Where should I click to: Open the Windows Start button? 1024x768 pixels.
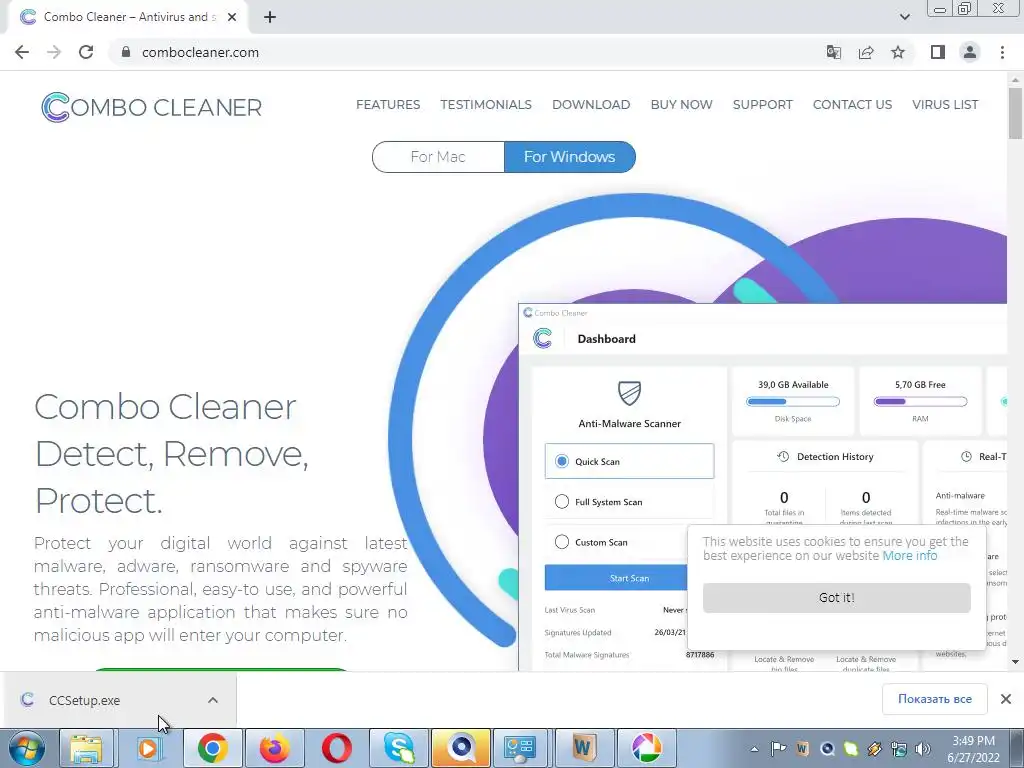(26, 748)
